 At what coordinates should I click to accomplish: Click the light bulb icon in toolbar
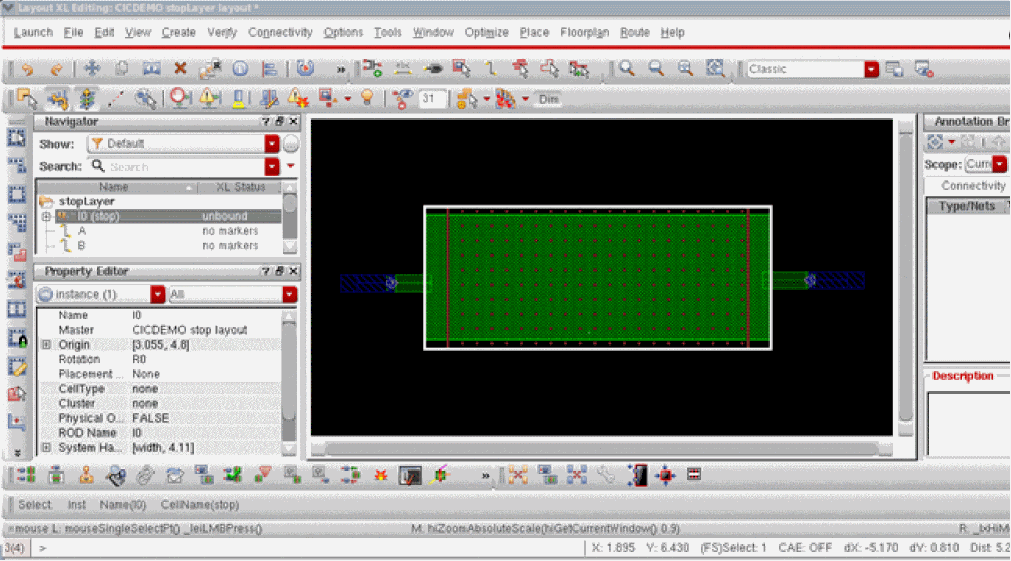367,99
